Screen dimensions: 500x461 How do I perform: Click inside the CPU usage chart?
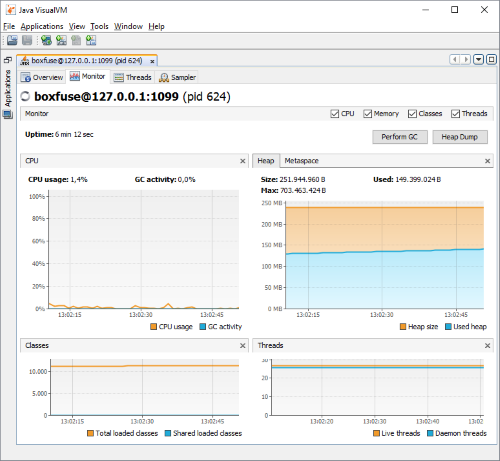point(144,249)
